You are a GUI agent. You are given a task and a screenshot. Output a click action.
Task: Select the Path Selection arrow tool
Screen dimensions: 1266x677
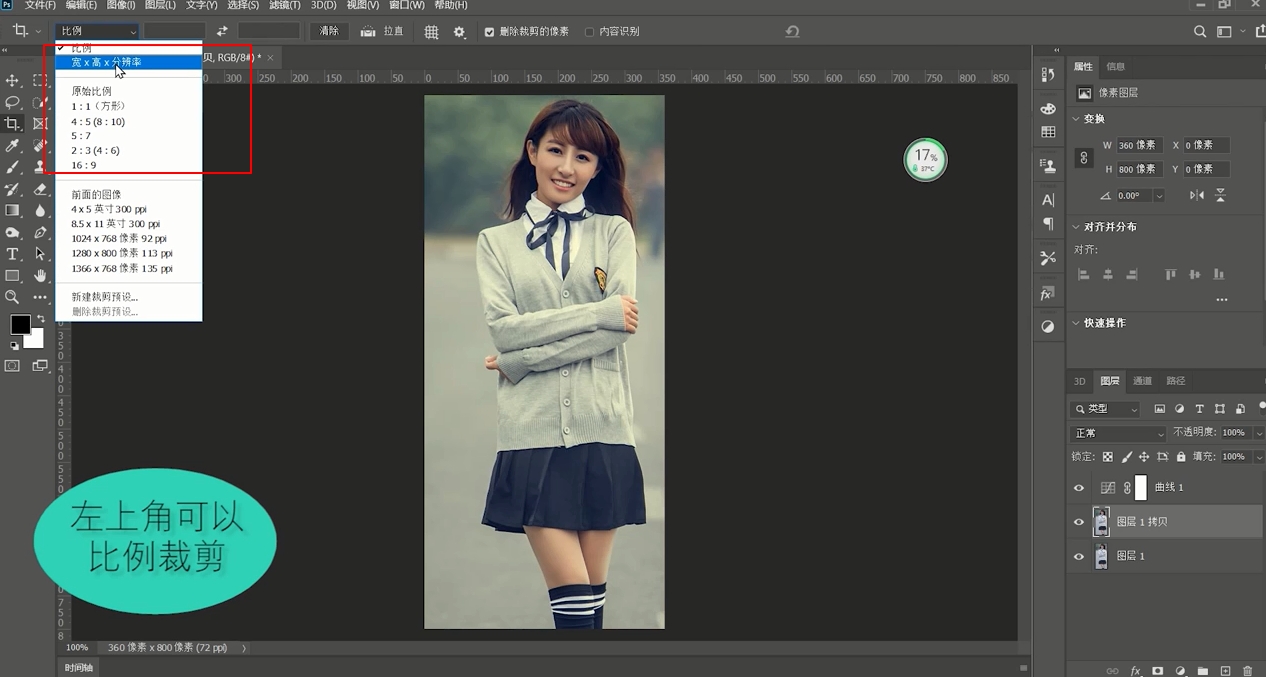(40, 254)
